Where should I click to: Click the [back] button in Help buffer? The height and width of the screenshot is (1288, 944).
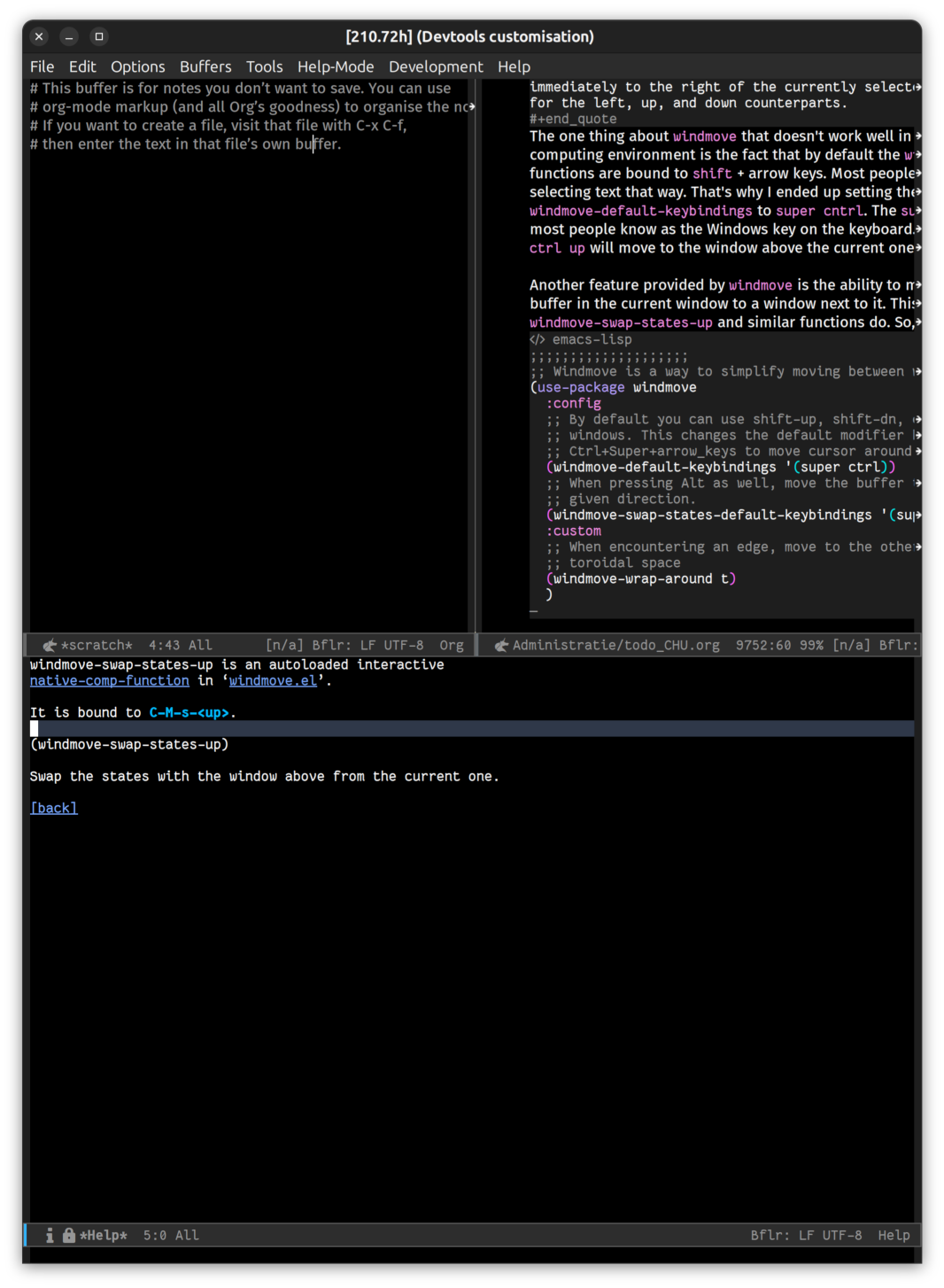tap(54, 809)
